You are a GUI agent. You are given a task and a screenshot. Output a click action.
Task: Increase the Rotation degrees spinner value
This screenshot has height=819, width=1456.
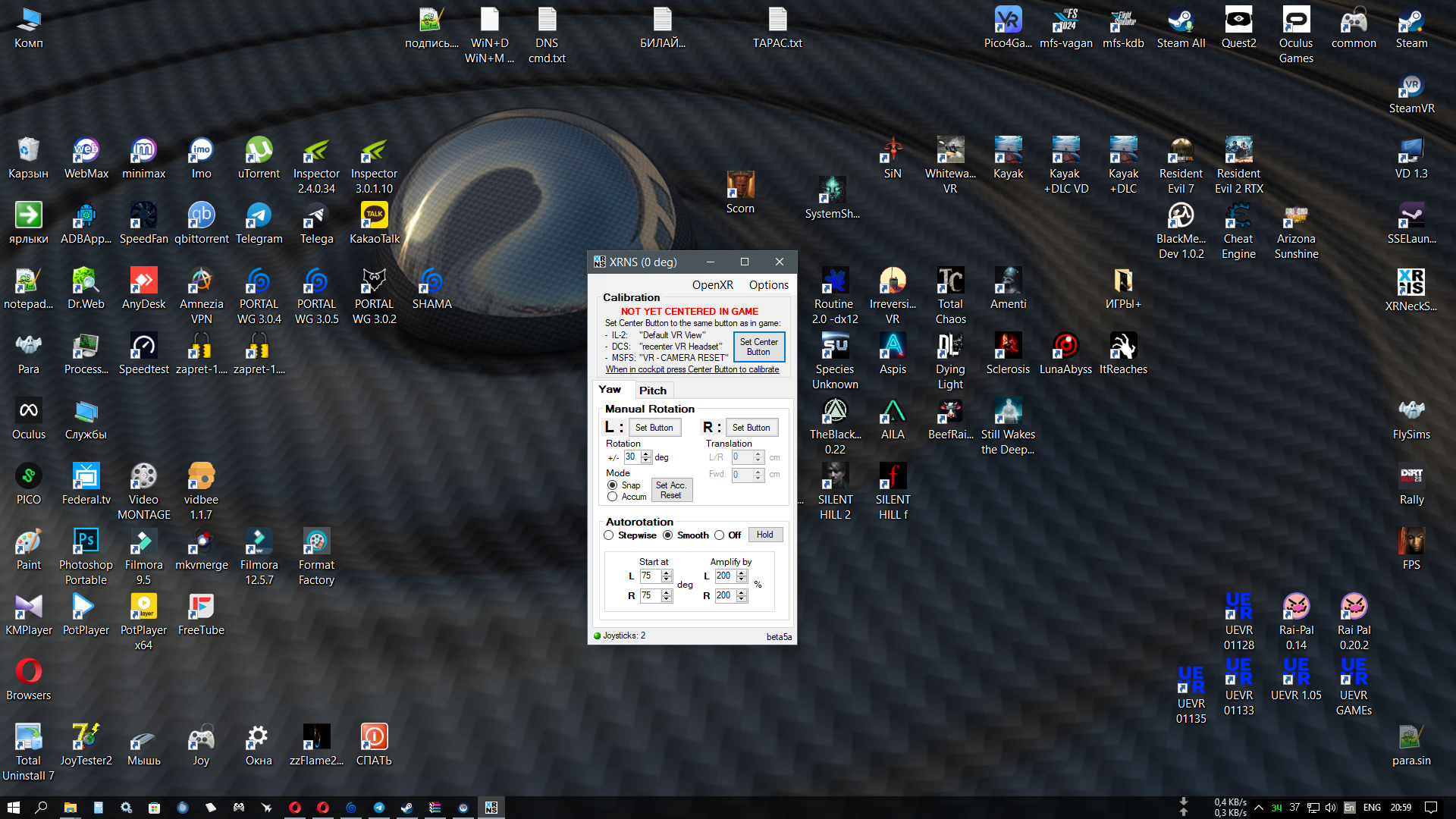646,453
